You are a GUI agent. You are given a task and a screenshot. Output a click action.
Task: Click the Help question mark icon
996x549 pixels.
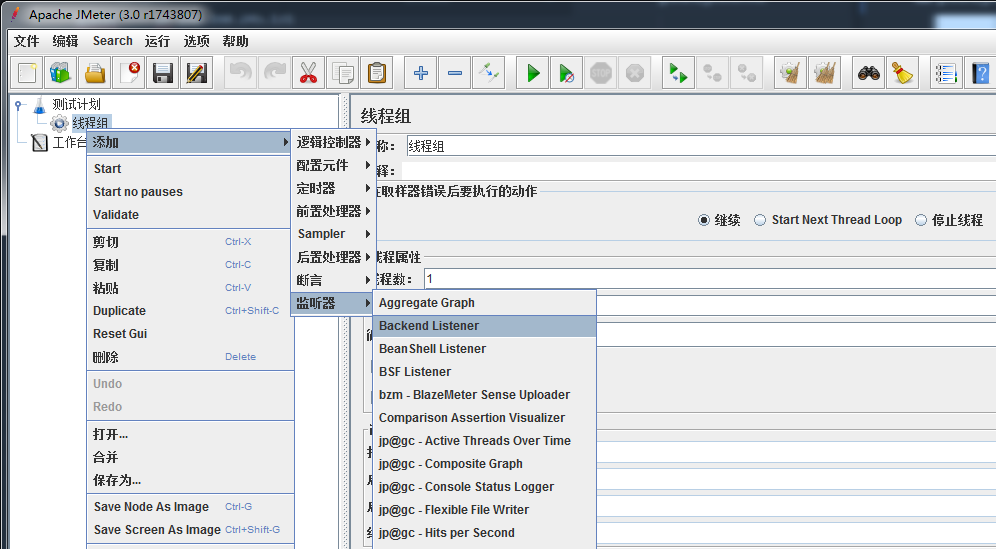tap(981, 73)
